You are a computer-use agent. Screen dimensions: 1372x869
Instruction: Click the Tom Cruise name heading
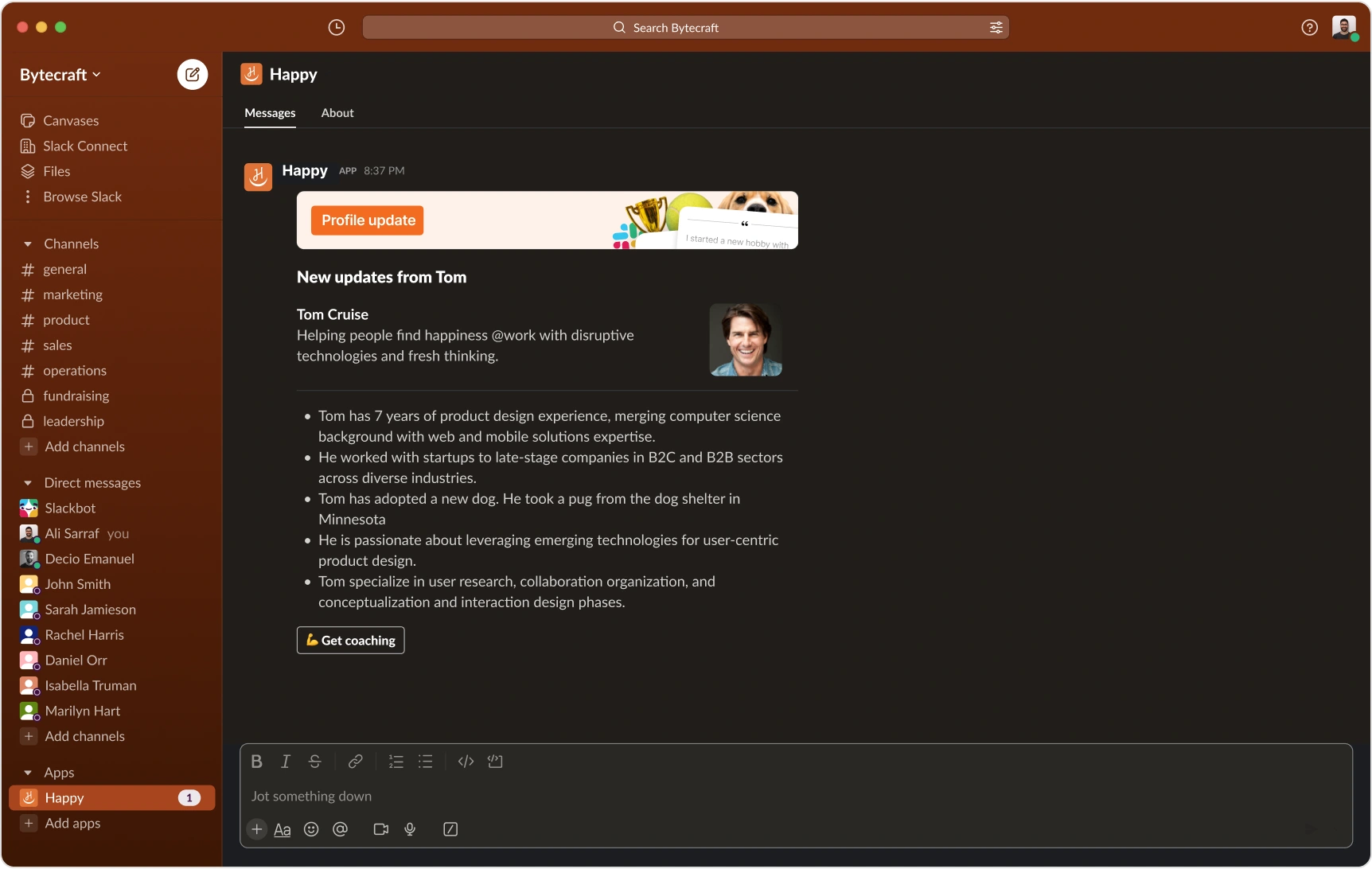tap(333, 314)
